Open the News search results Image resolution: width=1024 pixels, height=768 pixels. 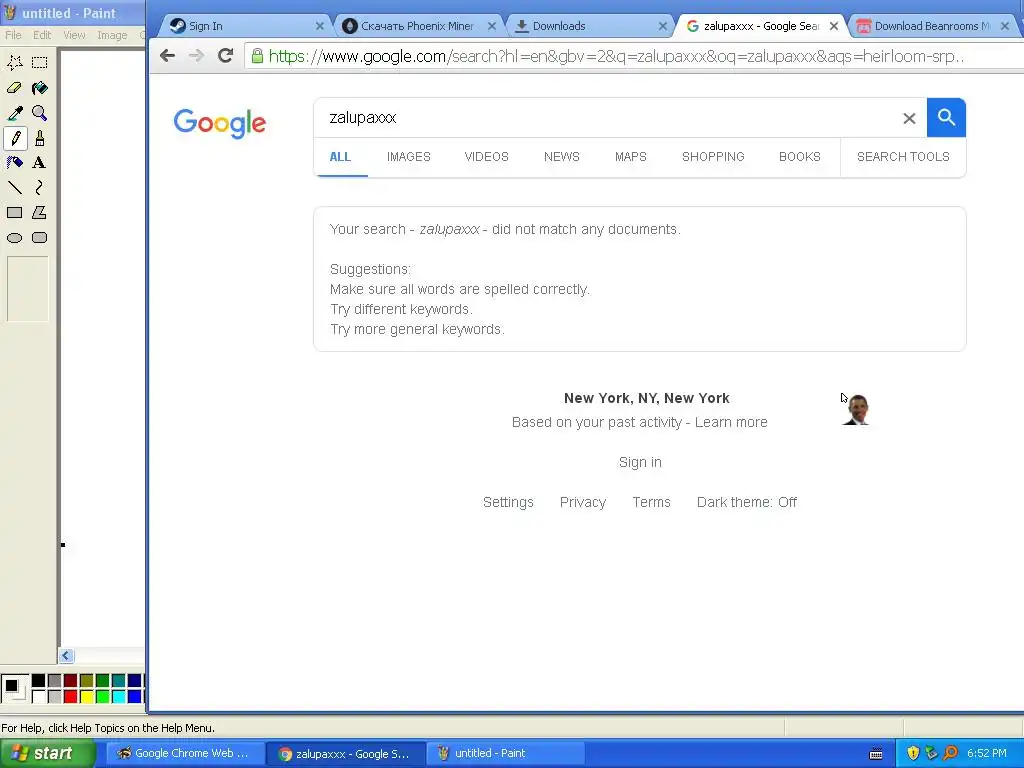pos(562,157)
